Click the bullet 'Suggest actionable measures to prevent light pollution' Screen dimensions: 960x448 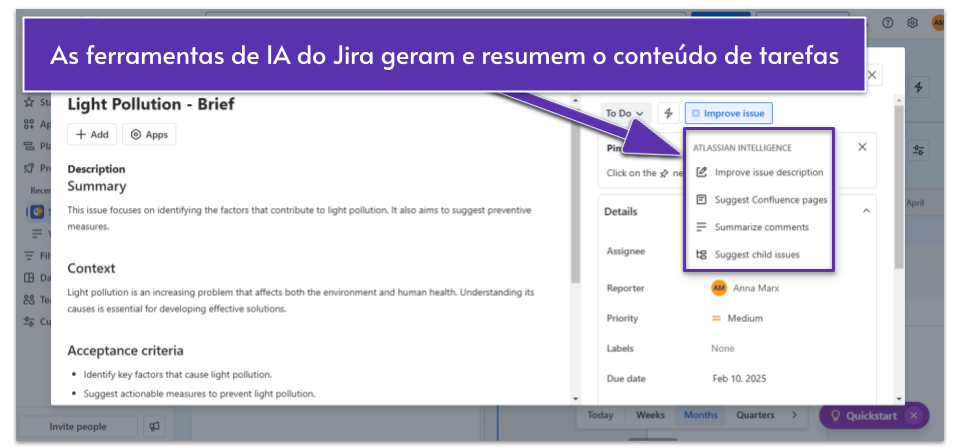pos(200,394)
